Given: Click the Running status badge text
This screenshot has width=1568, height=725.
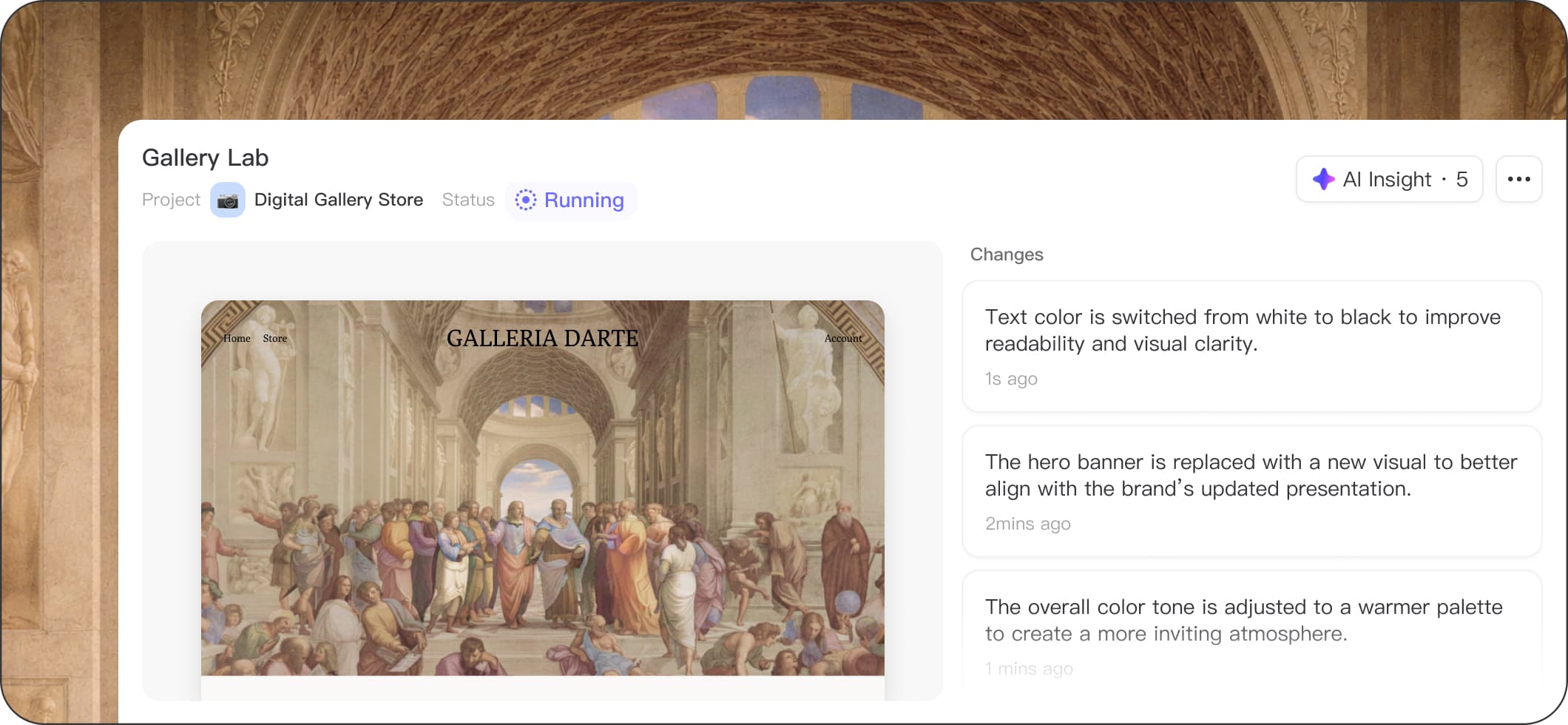Looking at the screenshot, I should pos(584,200).
